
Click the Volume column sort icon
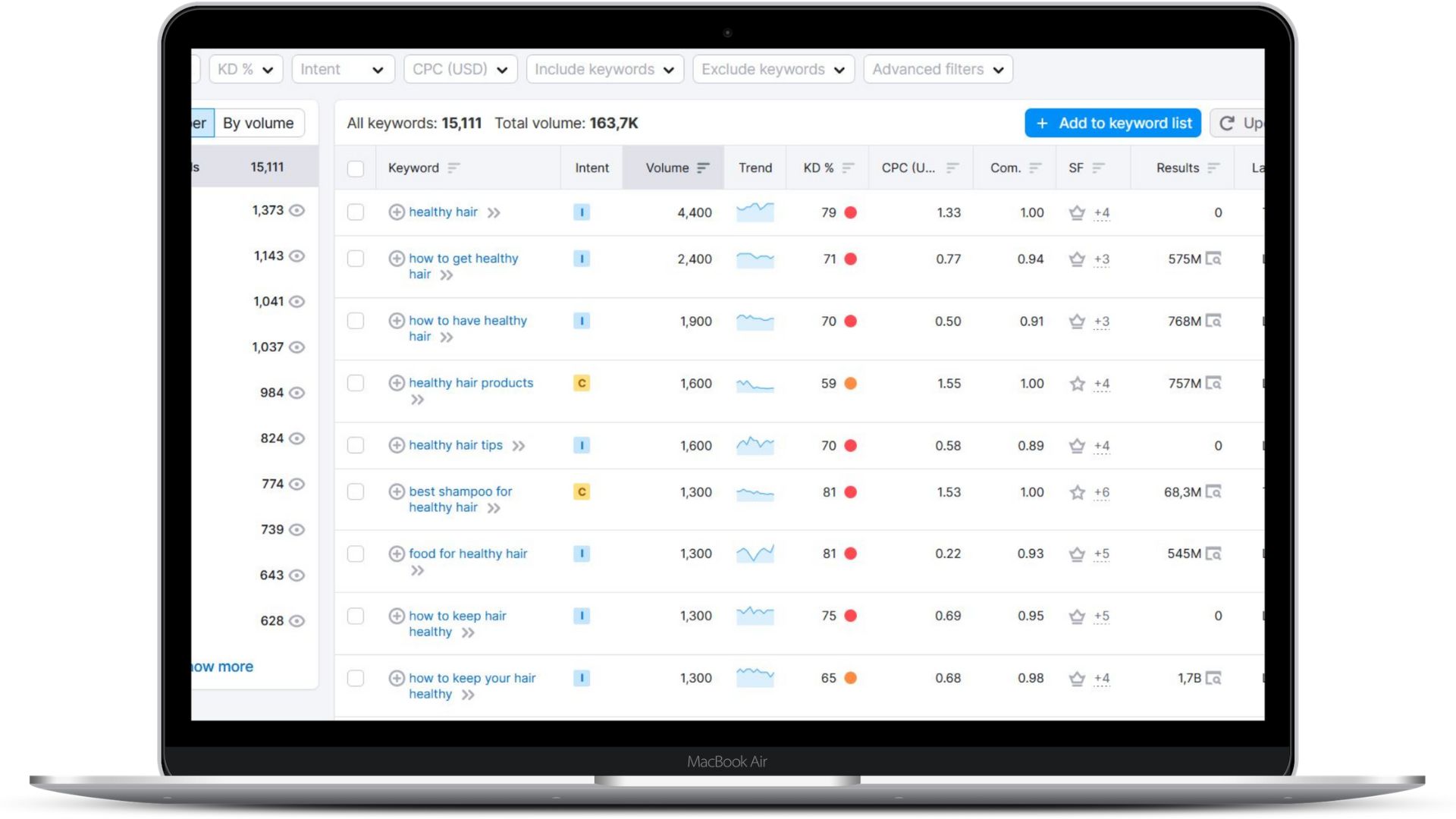pyautogui.click(x=703, y=168)
